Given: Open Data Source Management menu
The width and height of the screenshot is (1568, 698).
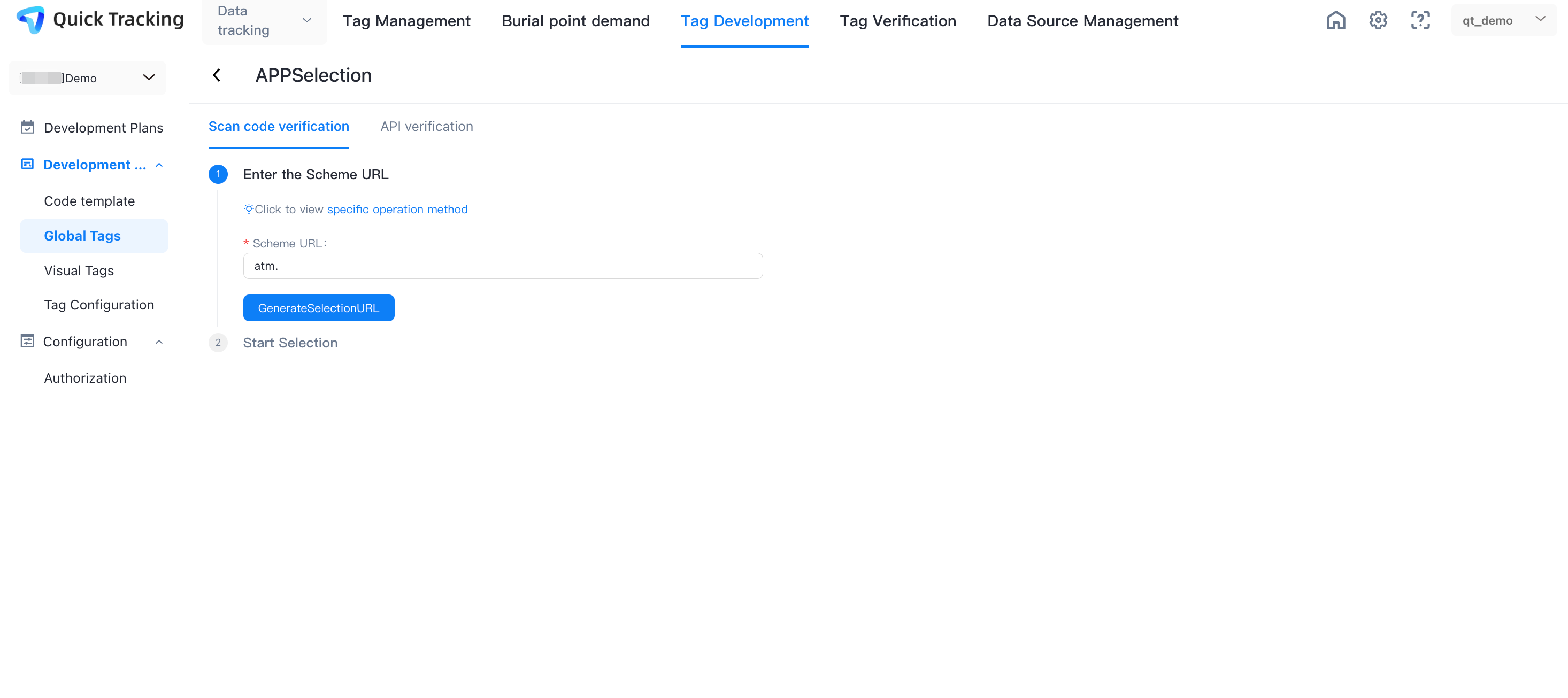Looking at the screenshot, I should [1082, 21].
